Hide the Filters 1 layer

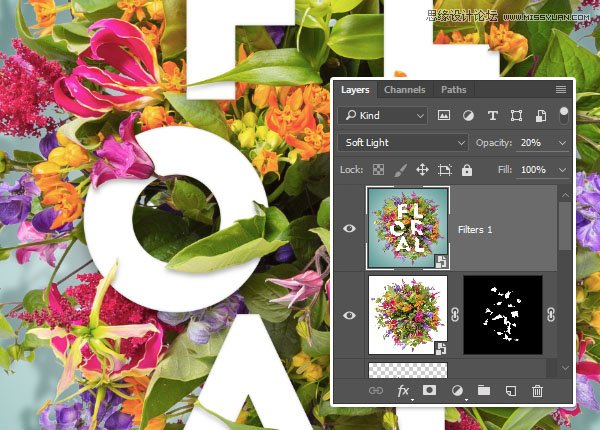coord(349,228)
